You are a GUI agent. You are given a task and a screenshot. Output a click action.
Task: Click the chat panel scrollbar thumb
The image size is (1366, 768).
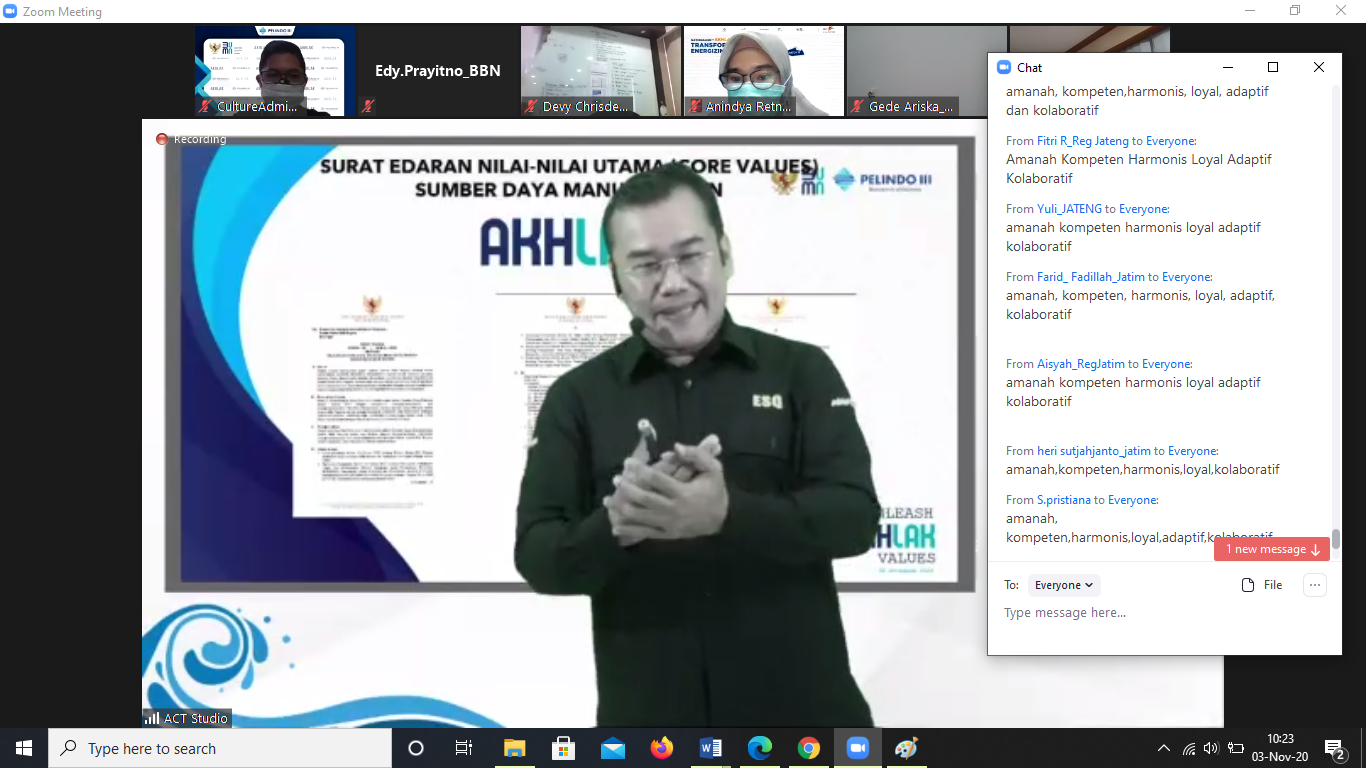click(x=1335, y=539)
